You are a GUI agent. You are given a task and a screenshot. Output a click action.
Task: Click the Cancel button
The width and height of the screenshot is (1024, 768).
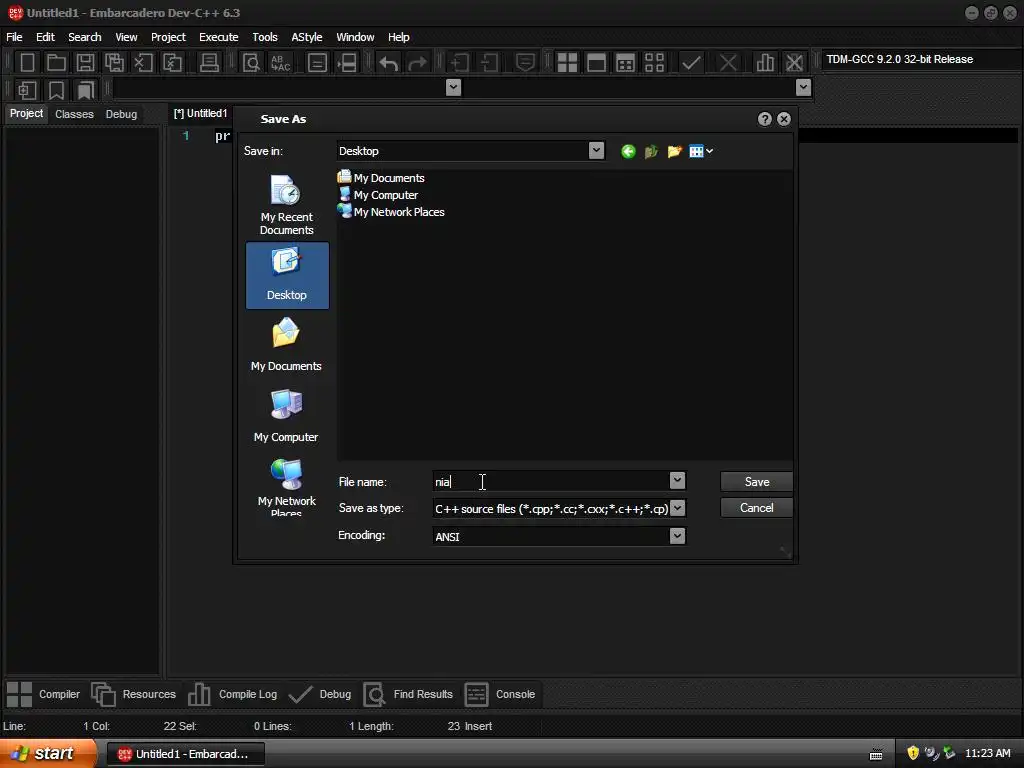pos(757,508)
